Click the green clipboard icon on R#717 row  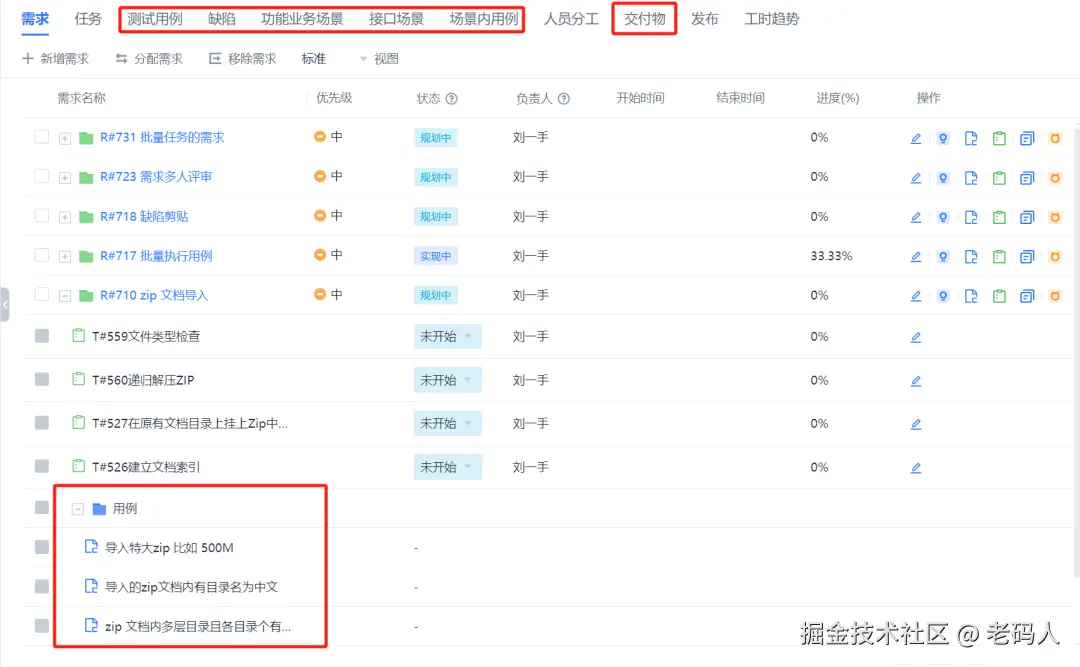pos(999,255)
